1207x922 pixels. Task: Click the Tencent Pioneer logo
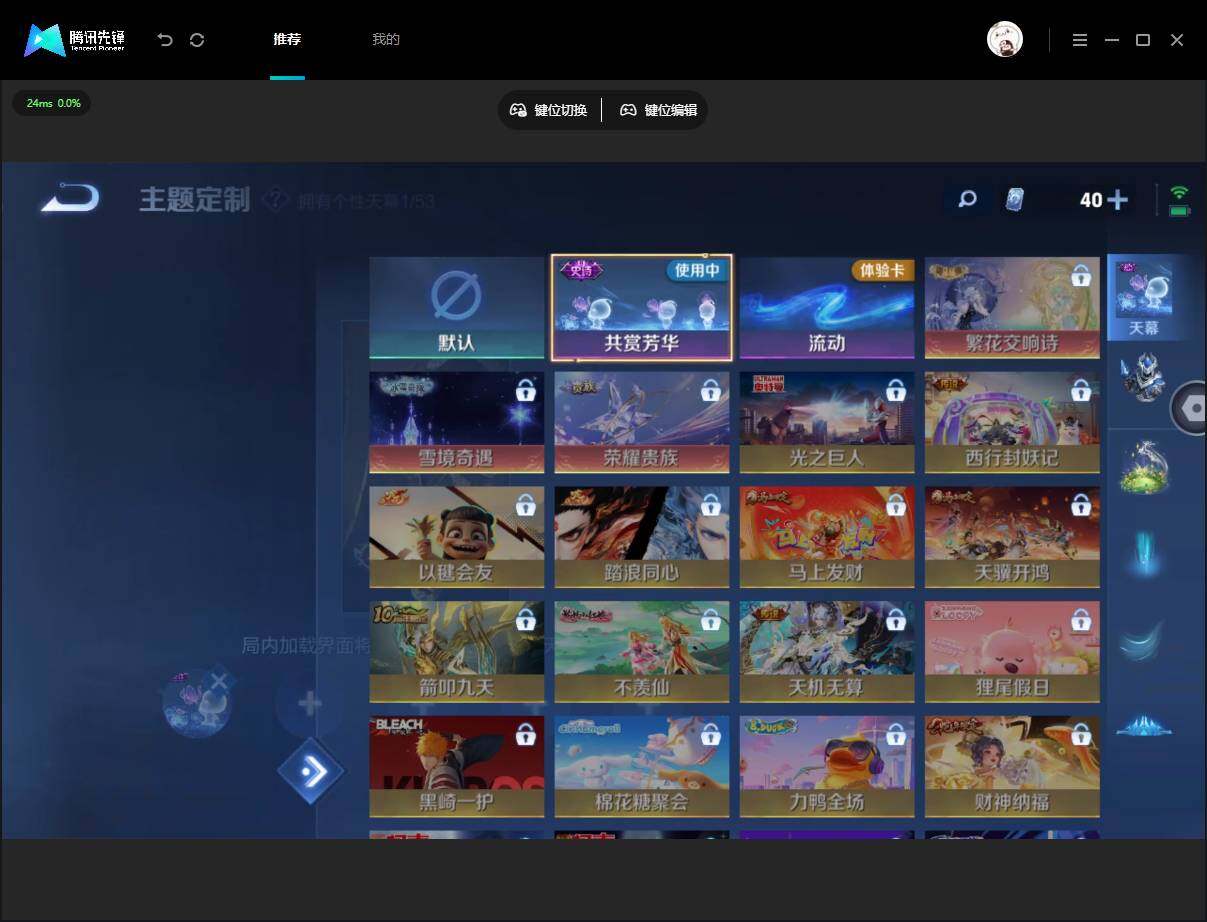pos(75,40)
